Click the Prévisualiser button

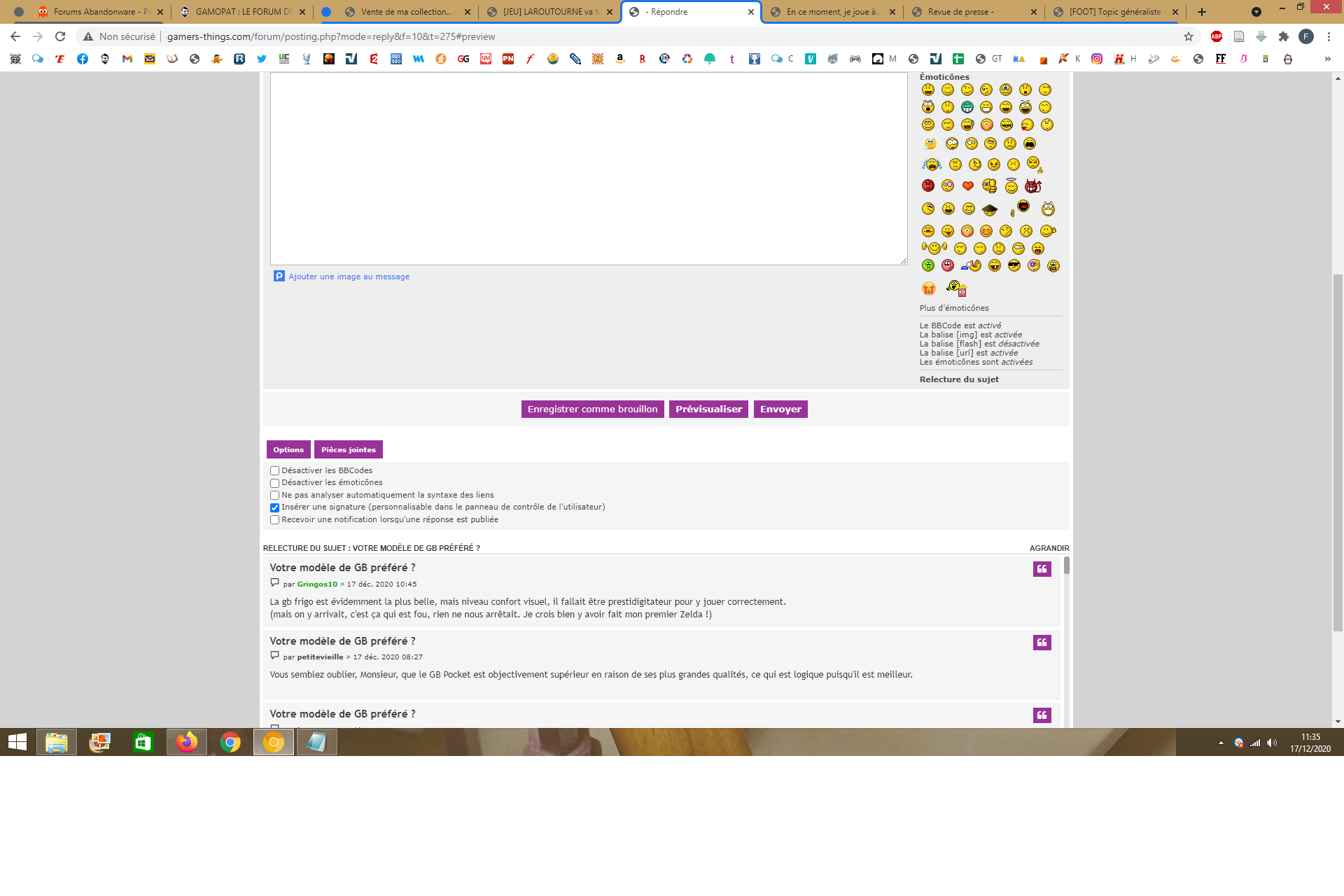pyautogui.click(x=708, y=409)
